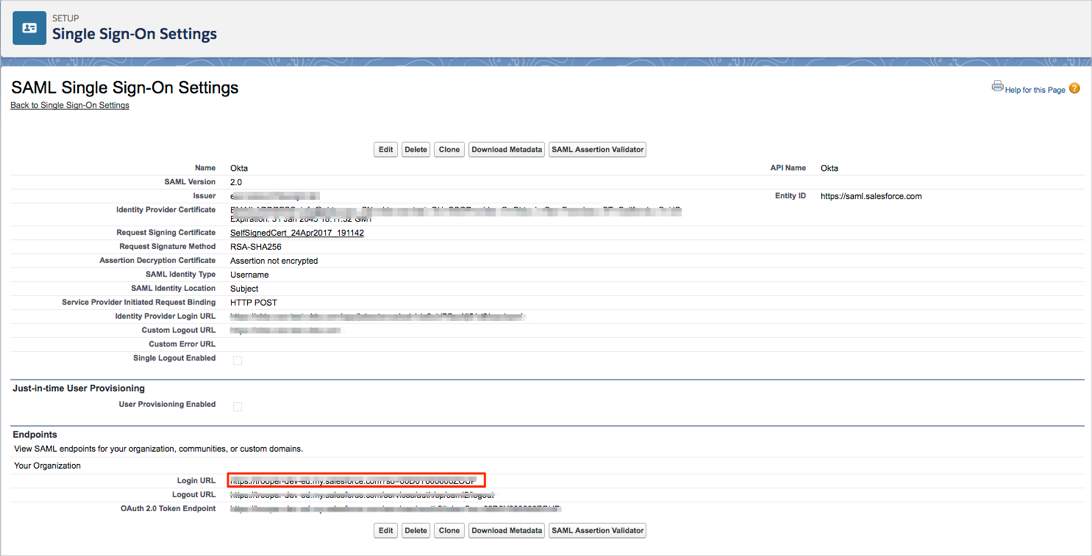Toggle the User Provisioning Enabled checkbox

(237, 406)
